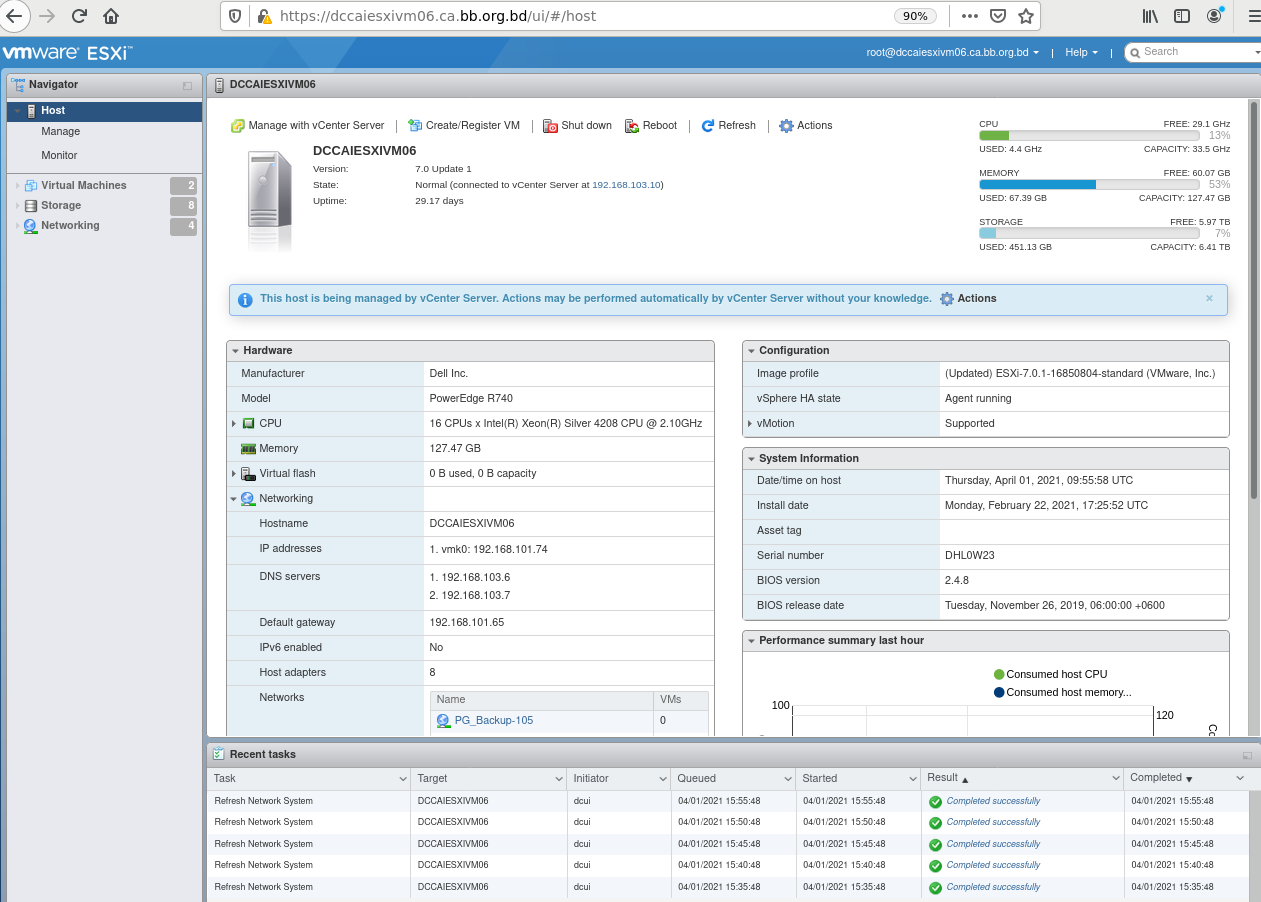Expand the Networking tree node in navigator
The image size is (1261, 902).
point(18,226)
